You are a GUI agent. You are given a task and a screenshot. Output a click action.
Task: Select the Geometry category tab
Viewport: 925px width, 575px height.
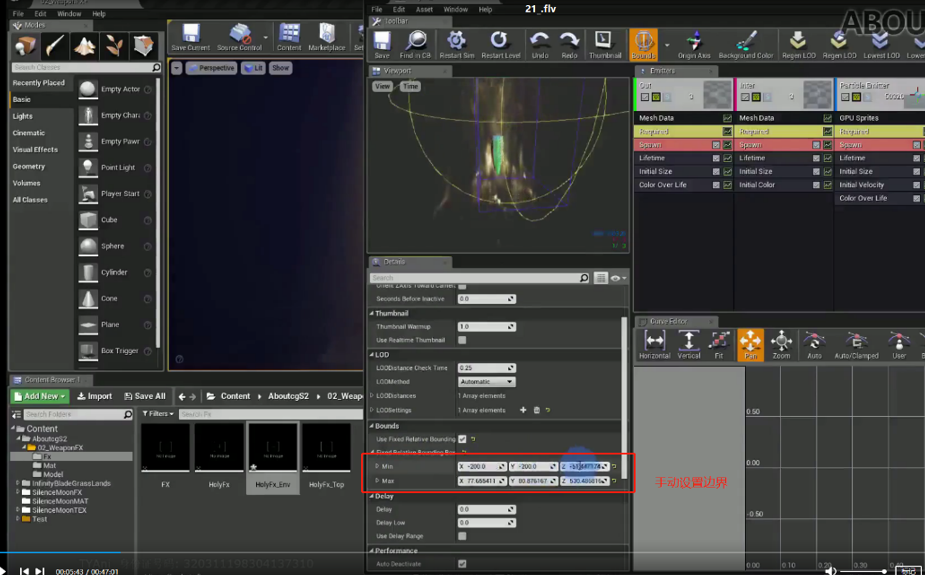pyautogui.click(x=29, y=166)
